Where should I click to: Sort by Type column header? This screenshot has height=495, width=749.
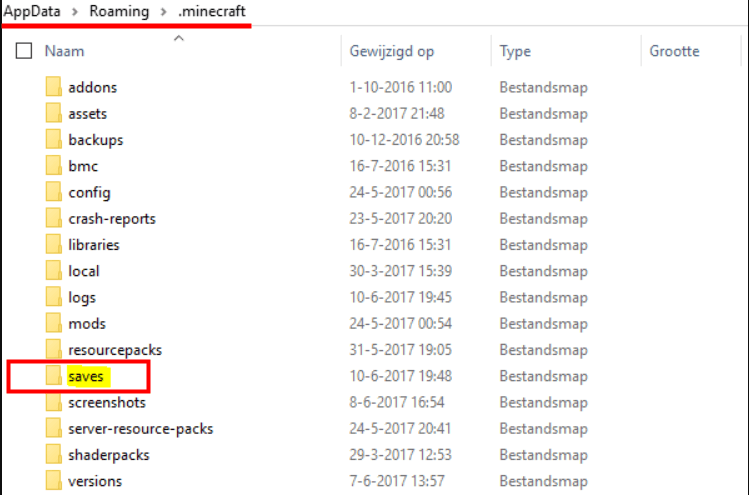coord(515,51)
